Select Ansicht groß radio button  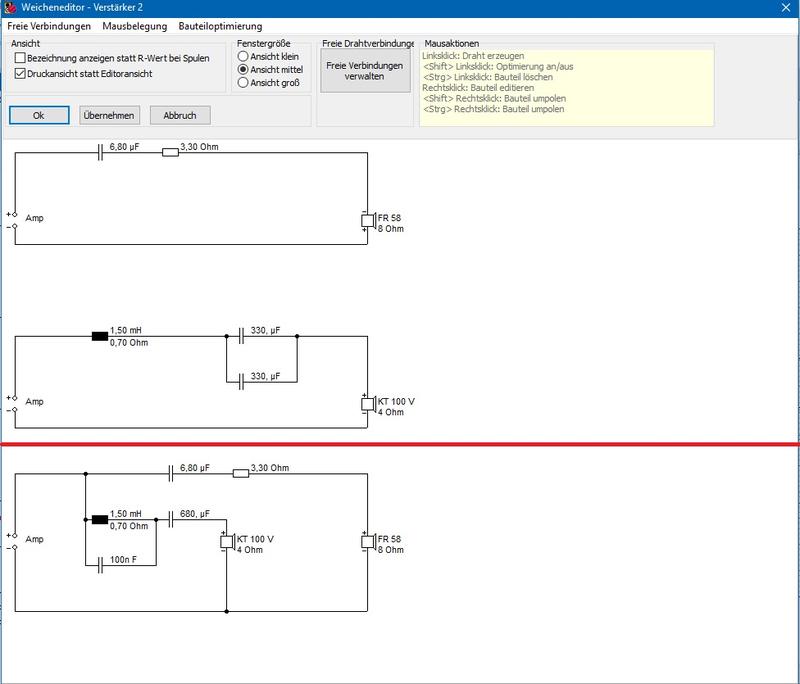(x=243, y=82)
